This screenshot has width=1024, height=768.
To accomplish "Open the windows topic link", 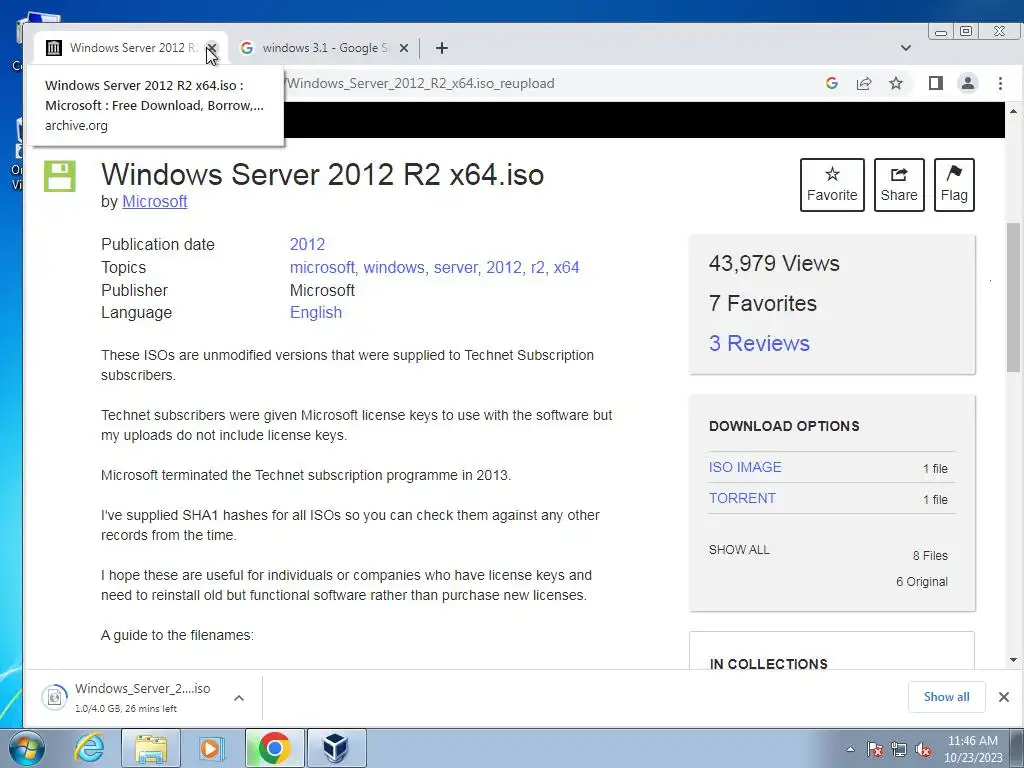I will (394, 268).
